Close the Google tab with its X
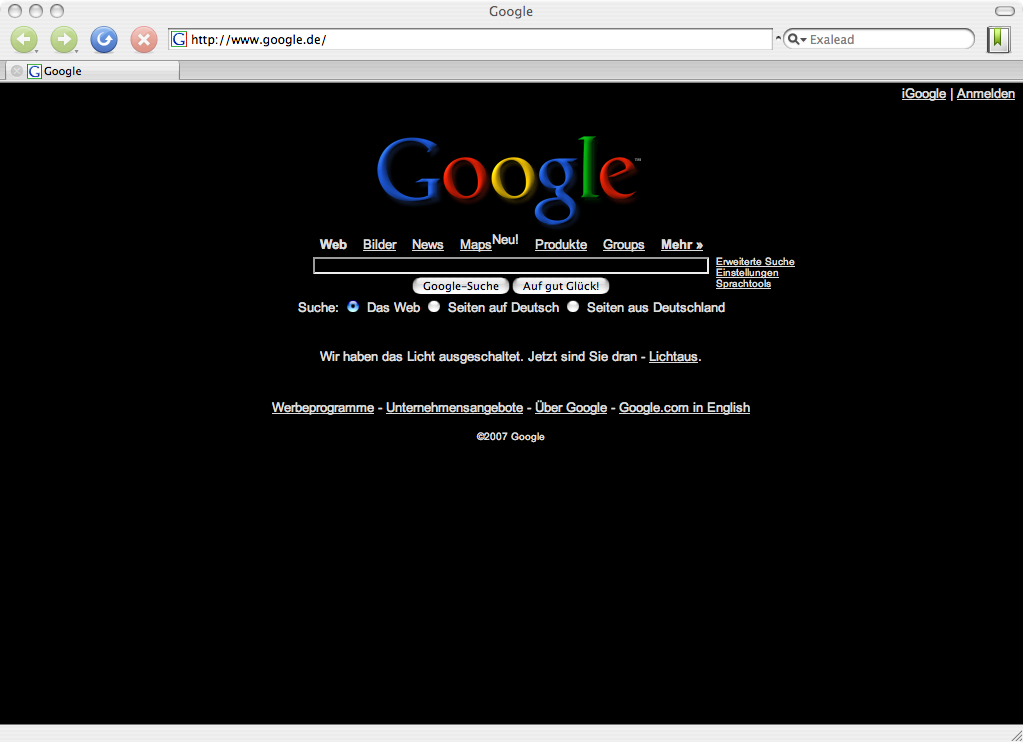Image resolution: width=1023 pixels, height=742 pixels. tap(17, 71)
